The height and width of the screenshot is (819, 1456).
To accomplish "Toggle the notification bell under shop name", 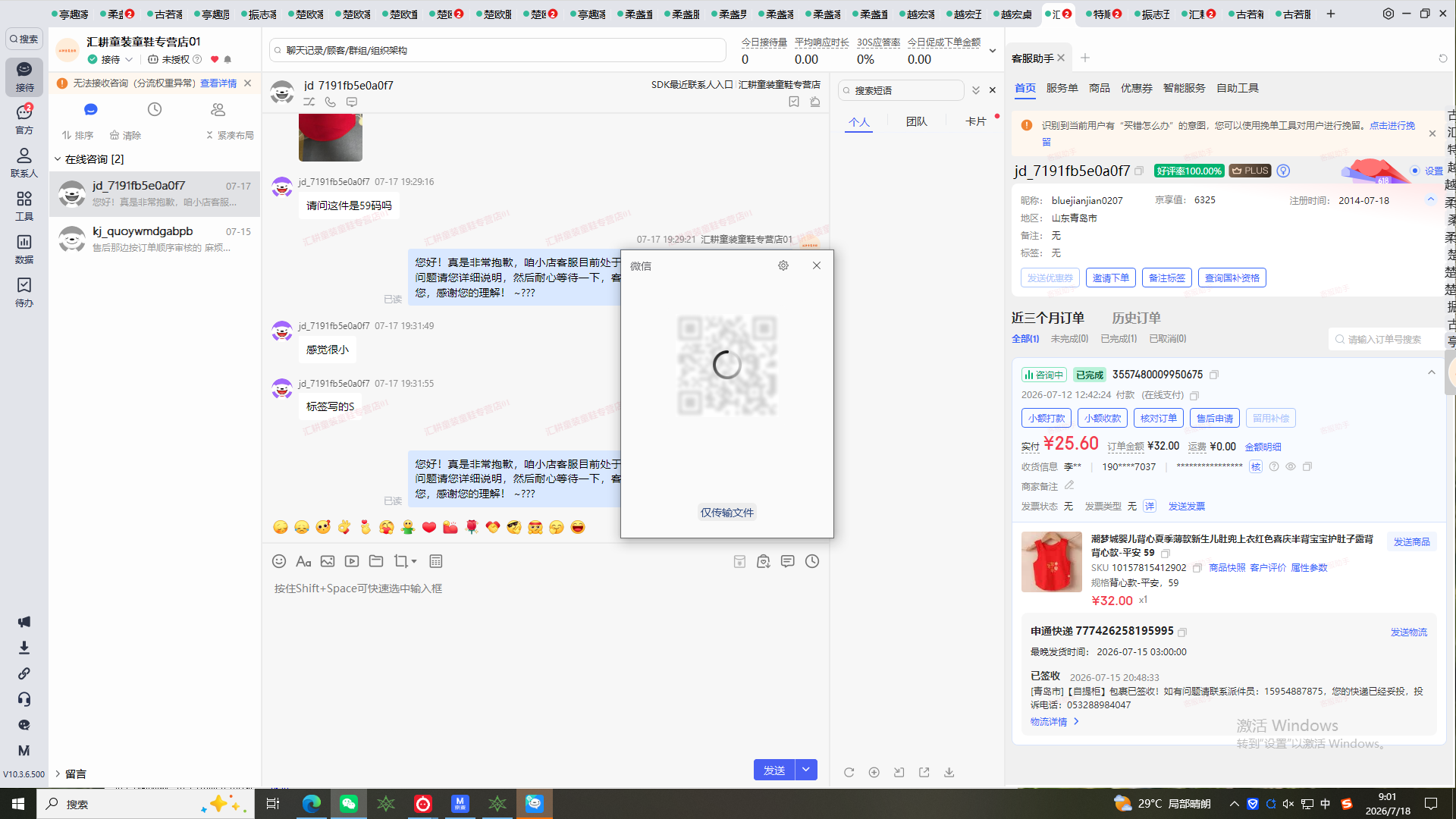I will point(227,59).
